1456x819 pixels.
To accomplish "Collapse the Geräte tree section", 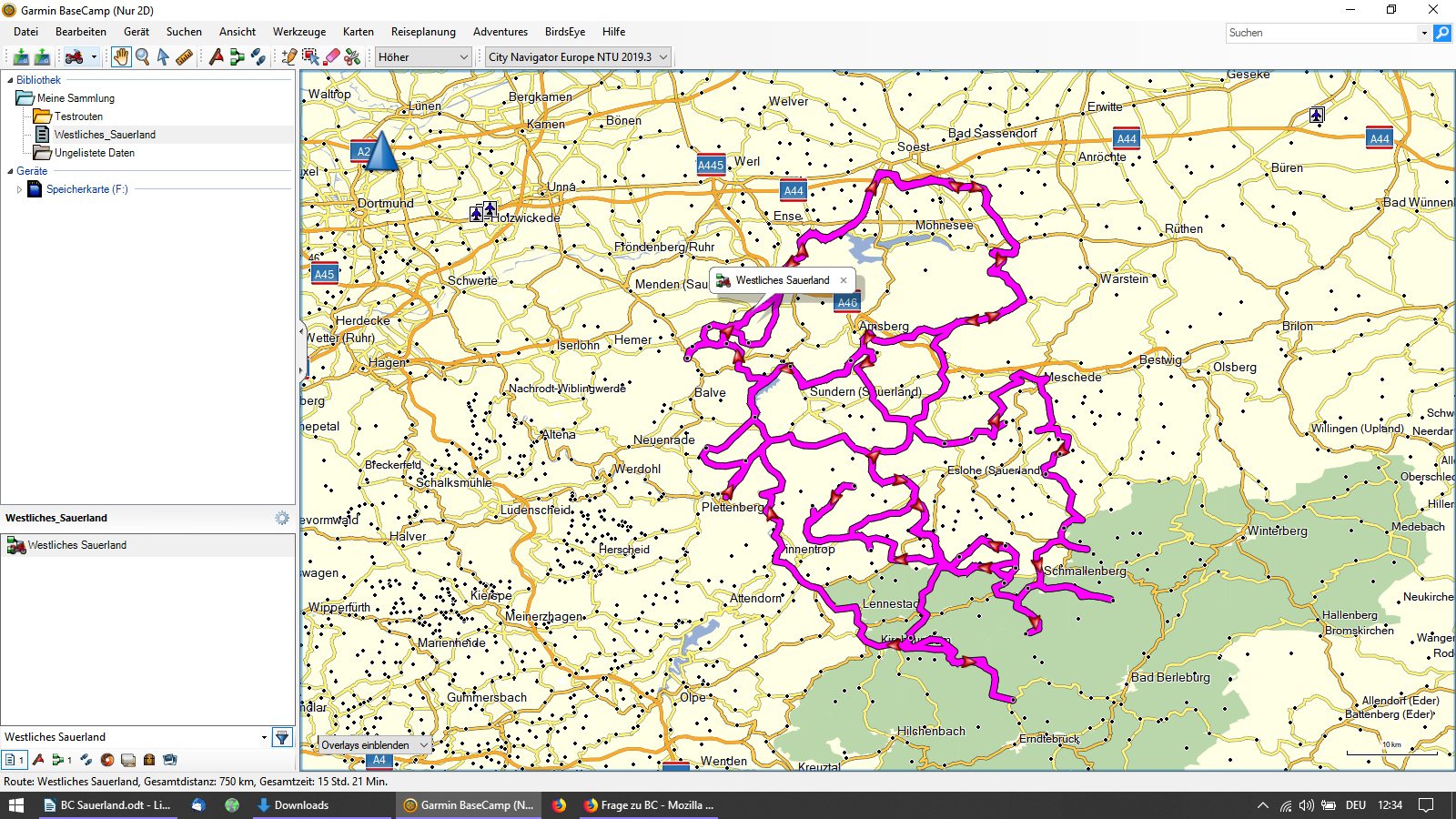I will pos(9,171).
